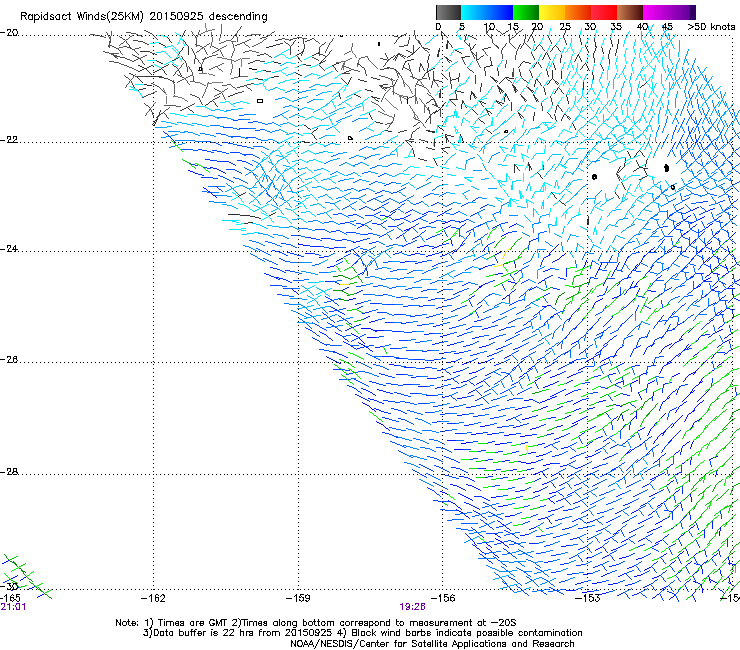Image resolution: width=740 pixels, height=650 pixels.
Task: Click the note line '3)Data buffer is 22 hrs'
Action: tap(362, 633)
